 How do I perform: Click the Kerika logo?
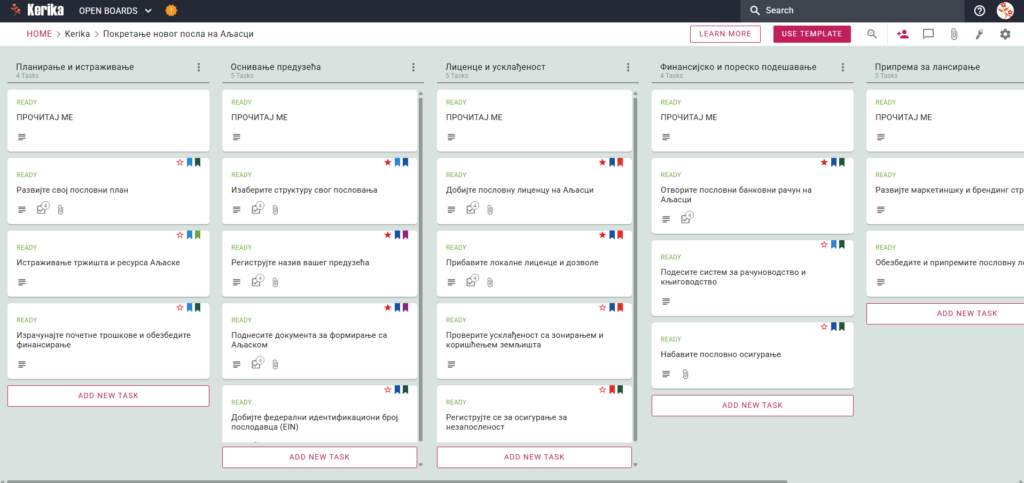tap(37, 10)
